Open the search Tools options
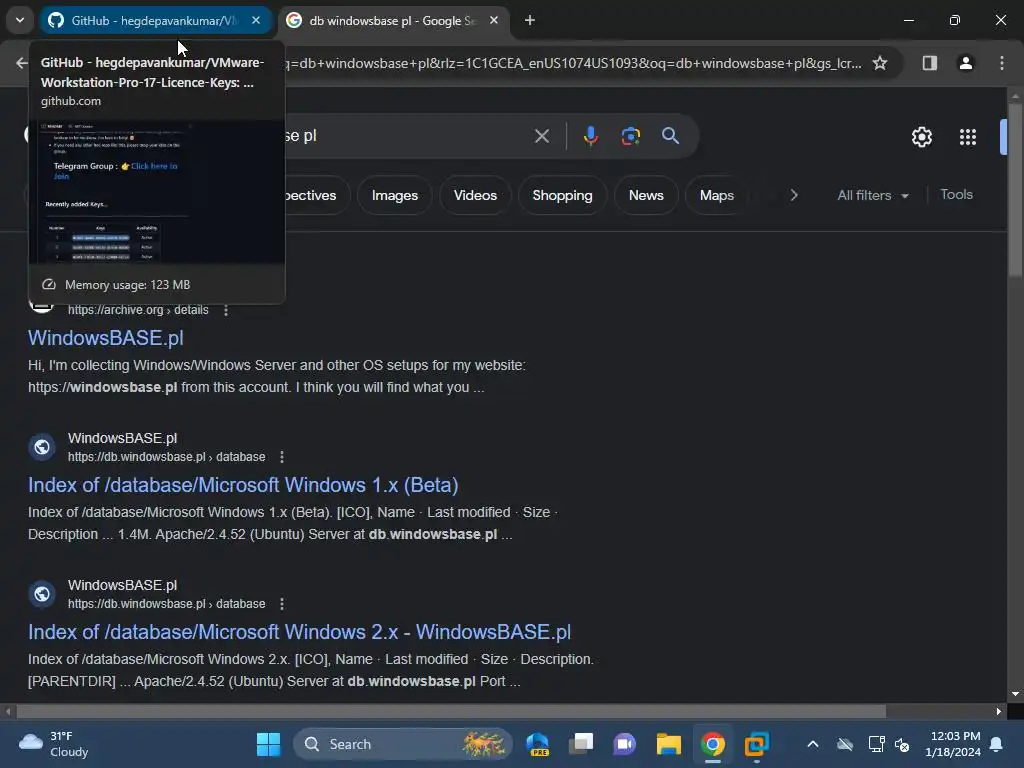This screenshot has height=768, width=1024. 956,195
